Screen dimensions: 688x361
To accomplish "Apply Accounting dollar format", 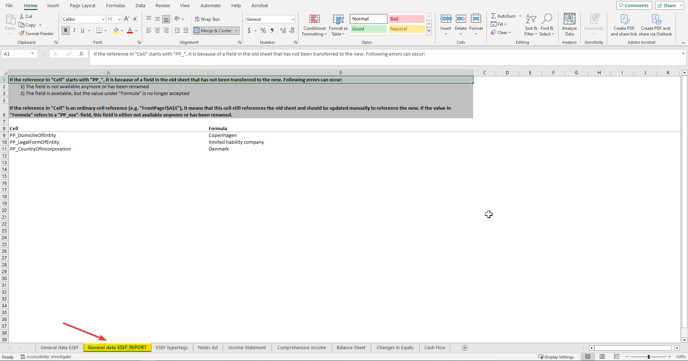I will tap(249, 31).
